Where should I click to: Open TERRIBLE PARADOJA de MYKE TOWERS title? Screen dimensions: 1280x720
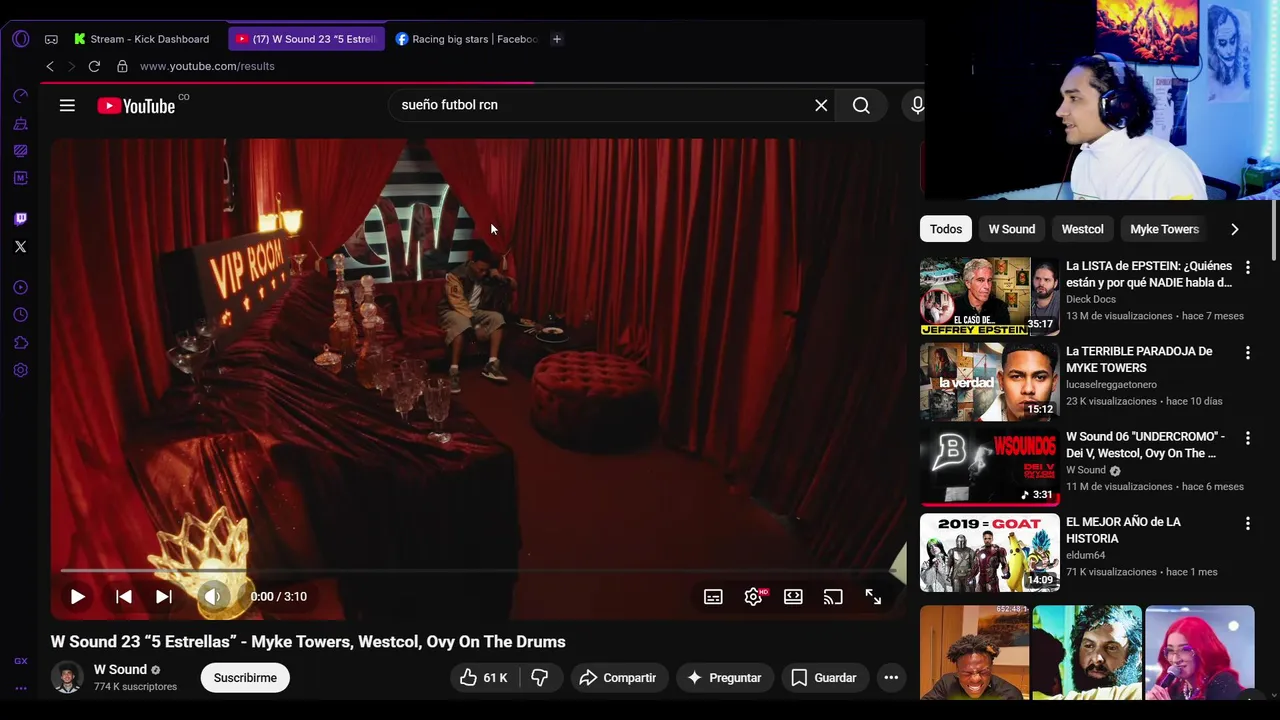coord(1139,360)
